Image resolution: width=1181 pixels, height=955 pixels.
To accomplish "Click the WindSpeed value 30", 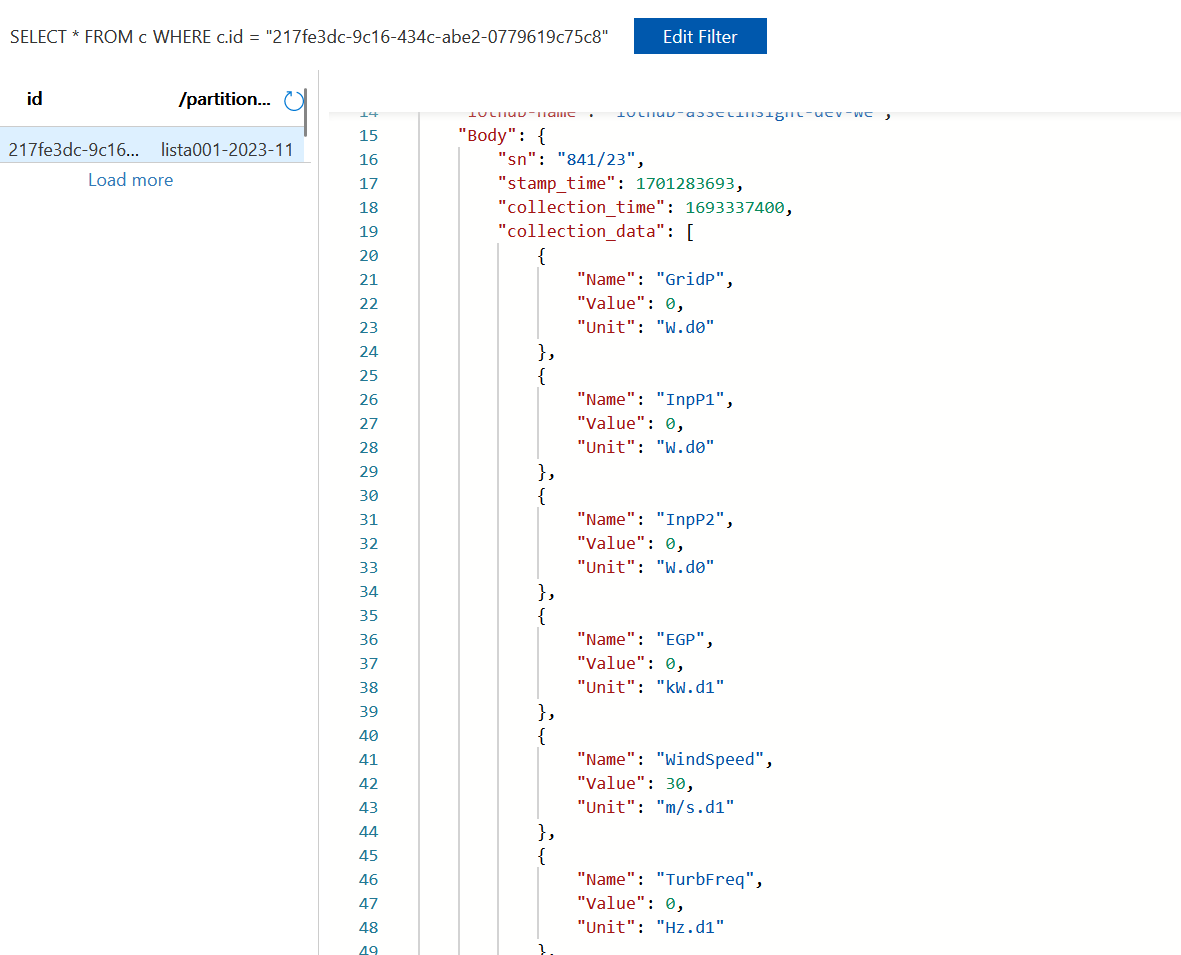I will pos(674,783).
